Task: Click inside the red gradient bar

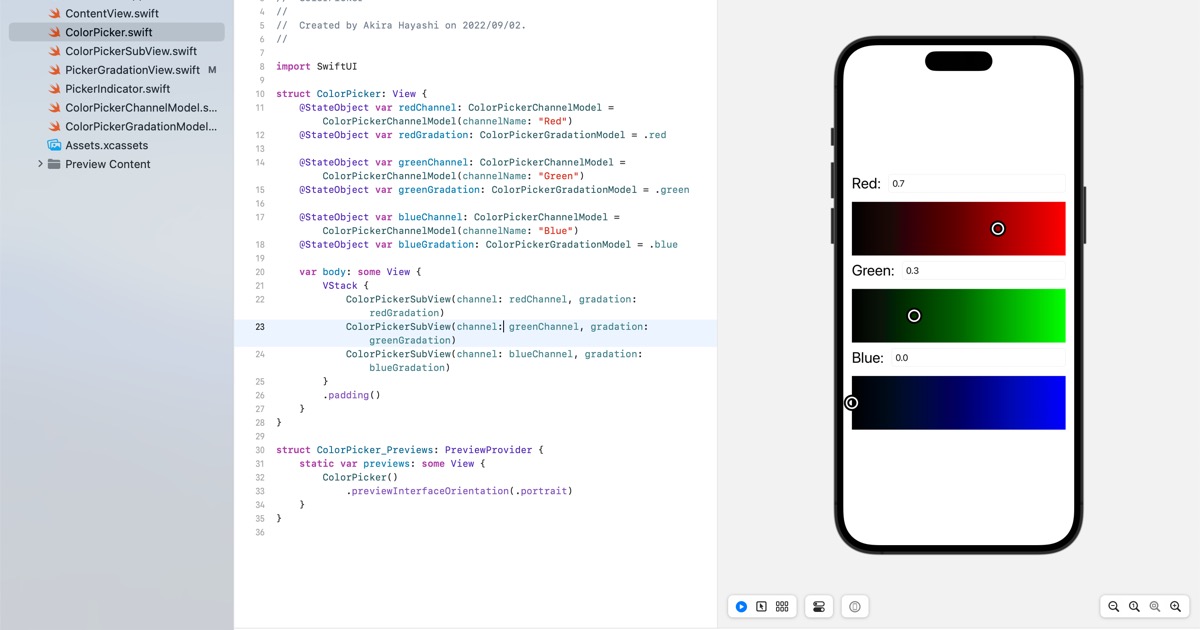Action: pyautogui.click(x=959, y=229)
